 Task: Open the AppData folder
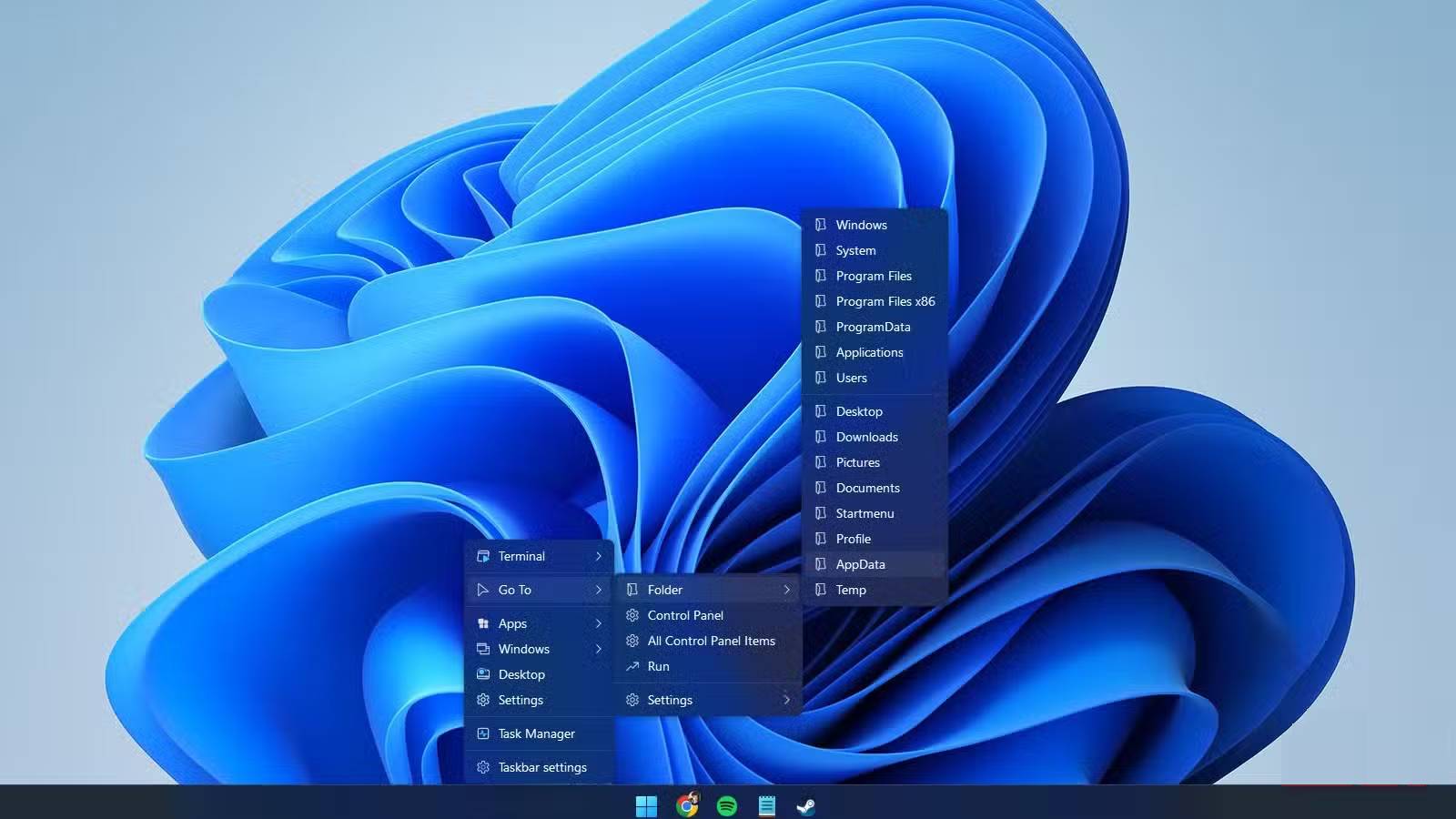tap(859, 564)
